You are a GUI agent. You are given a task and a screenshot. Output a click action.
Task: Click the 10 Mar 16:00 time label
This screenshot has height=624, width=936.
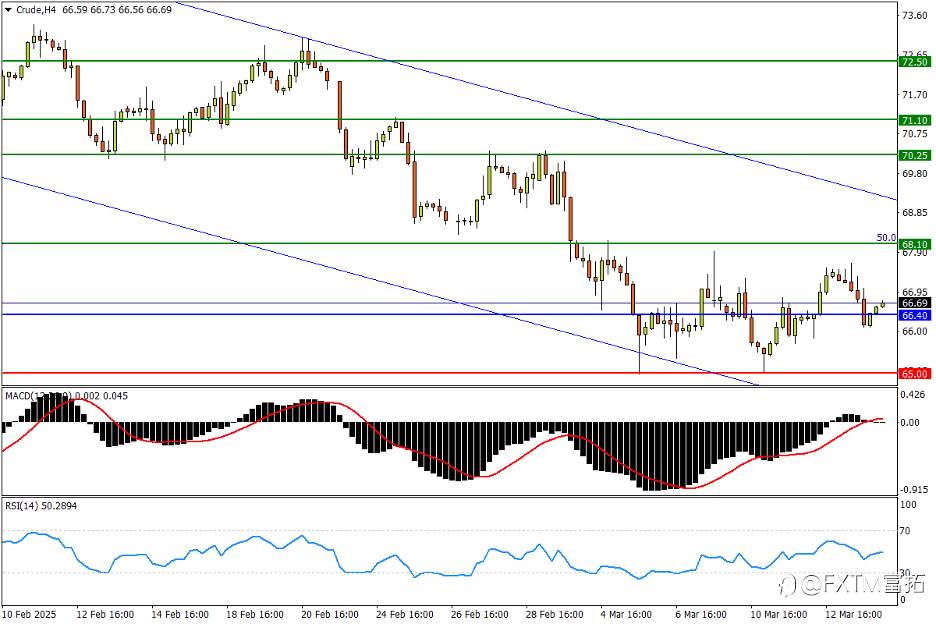(778, 614)
